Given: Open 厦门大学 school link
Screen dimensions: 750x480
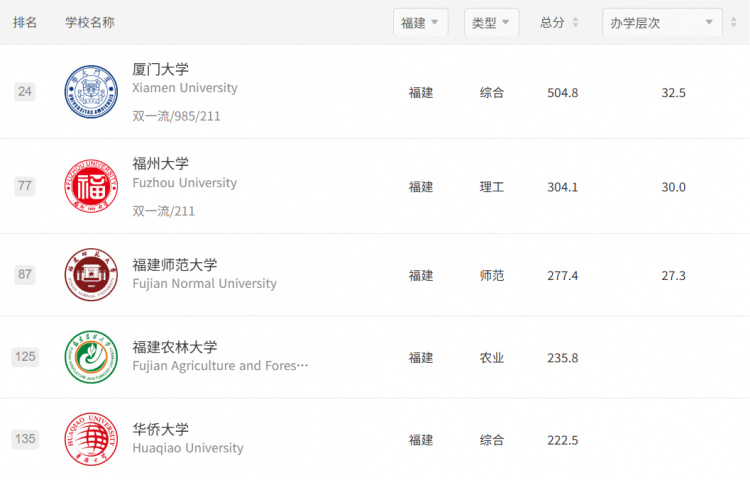Looking at the screenshot, I should [x=160, y=69].
